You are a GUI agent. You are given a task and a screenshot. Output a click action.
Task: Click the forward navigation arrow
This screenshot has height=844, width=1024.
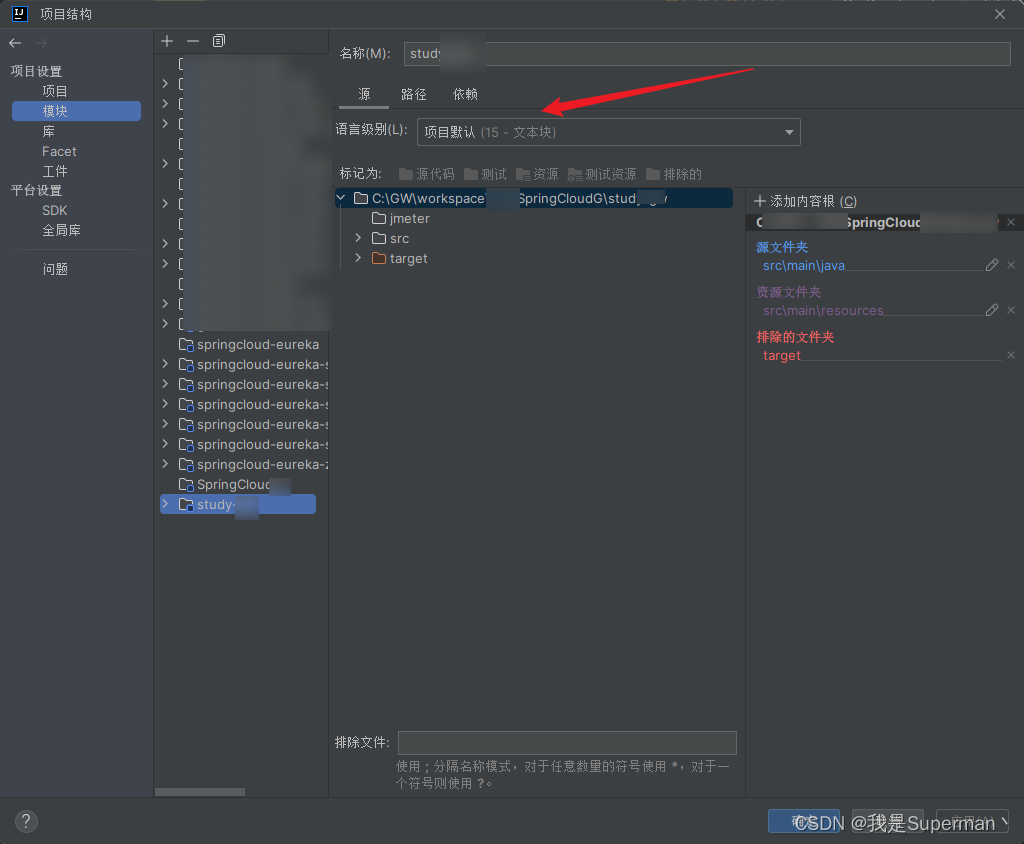(41, 43)
